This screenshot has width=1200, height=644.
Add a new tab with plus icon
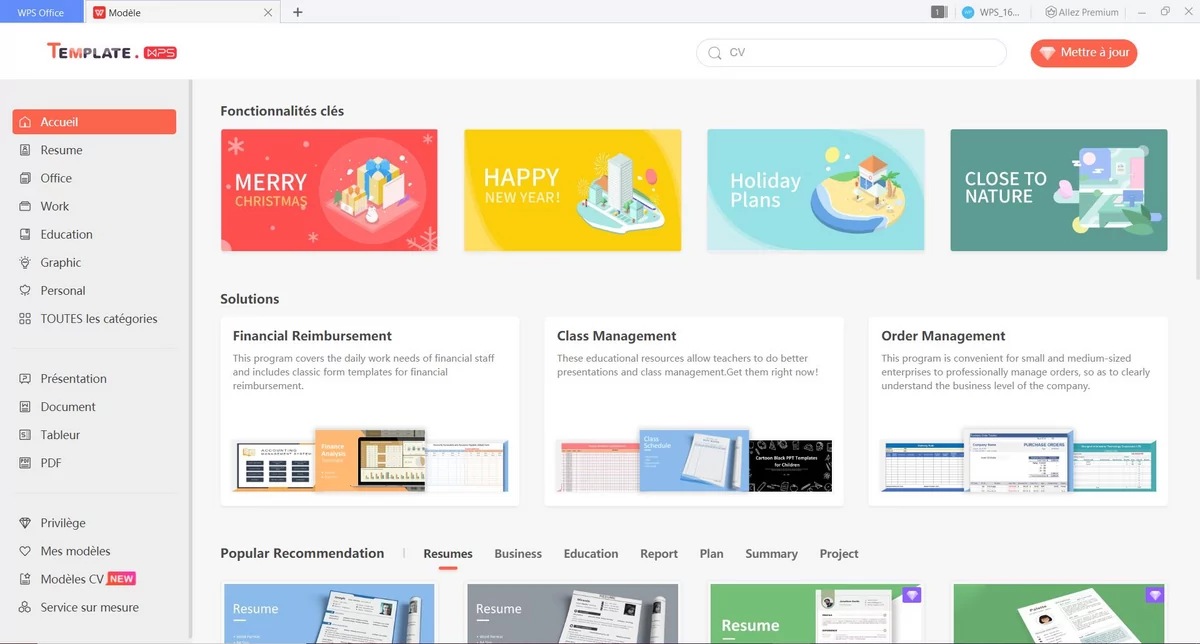(298, 12)
